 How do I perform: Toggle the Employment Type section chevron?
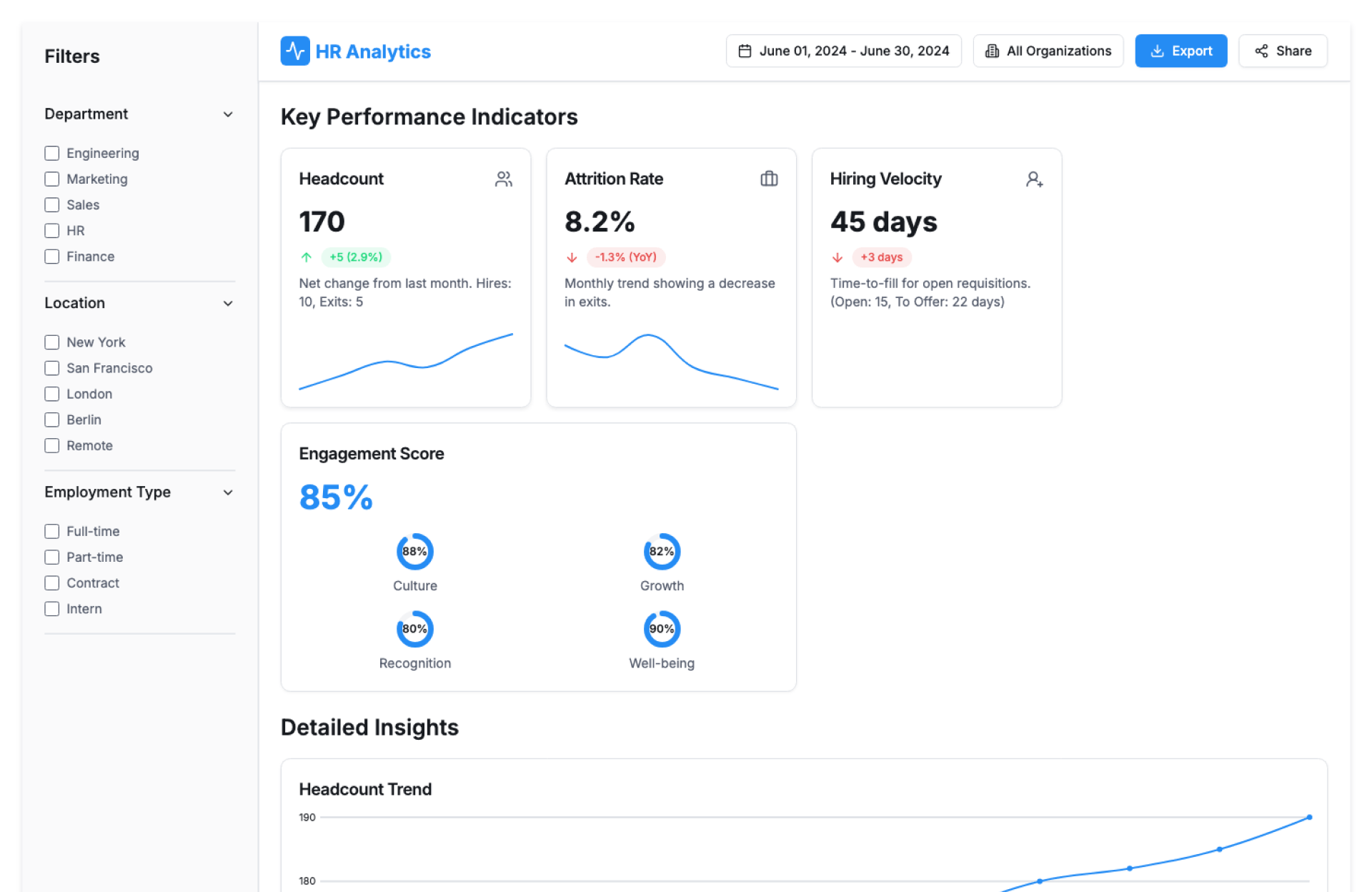(x=228, y=492)
